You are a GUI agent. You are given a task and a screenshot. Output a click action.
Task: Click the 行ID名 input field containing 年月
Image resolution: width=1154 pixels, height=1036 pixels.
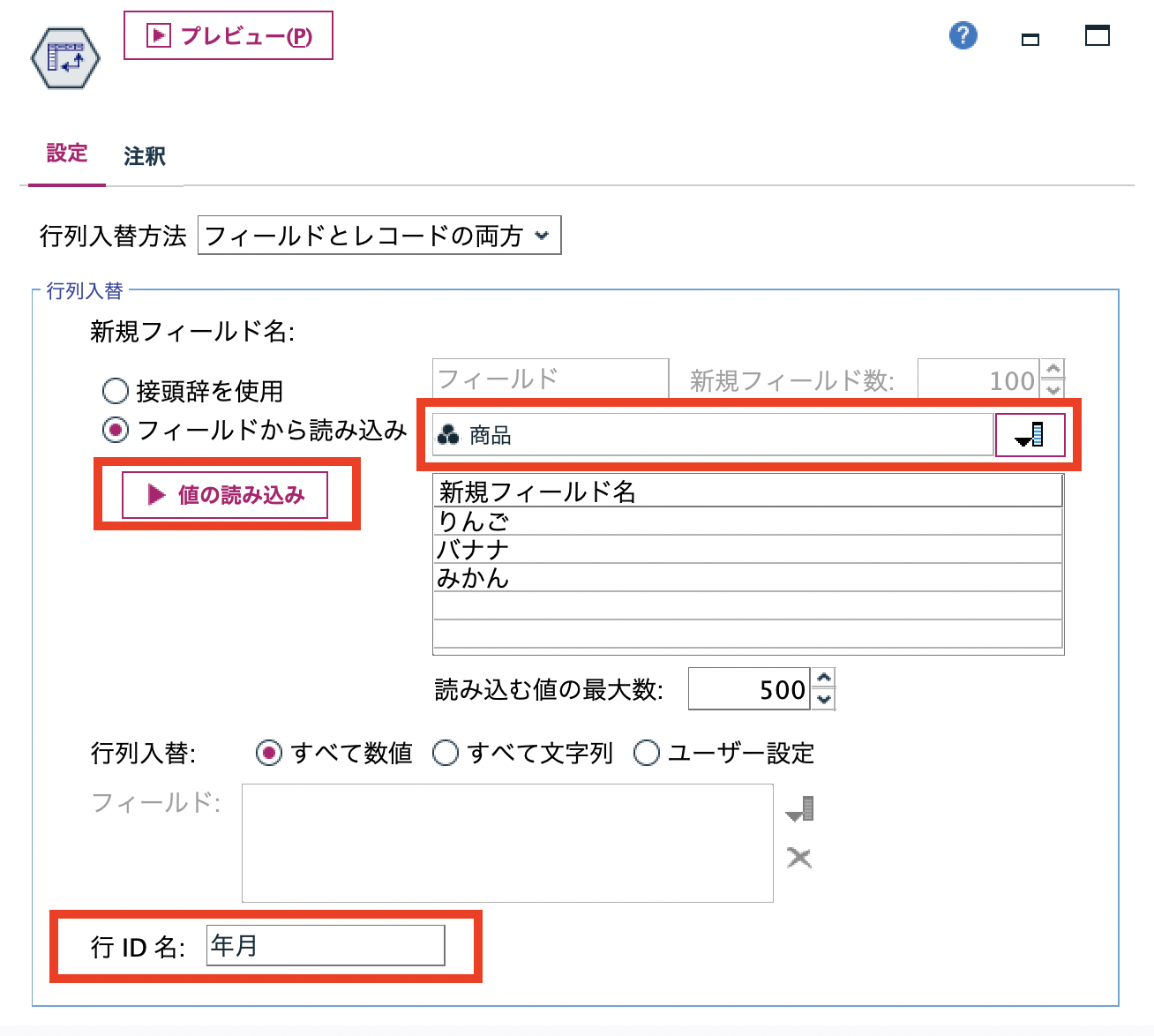325,945
